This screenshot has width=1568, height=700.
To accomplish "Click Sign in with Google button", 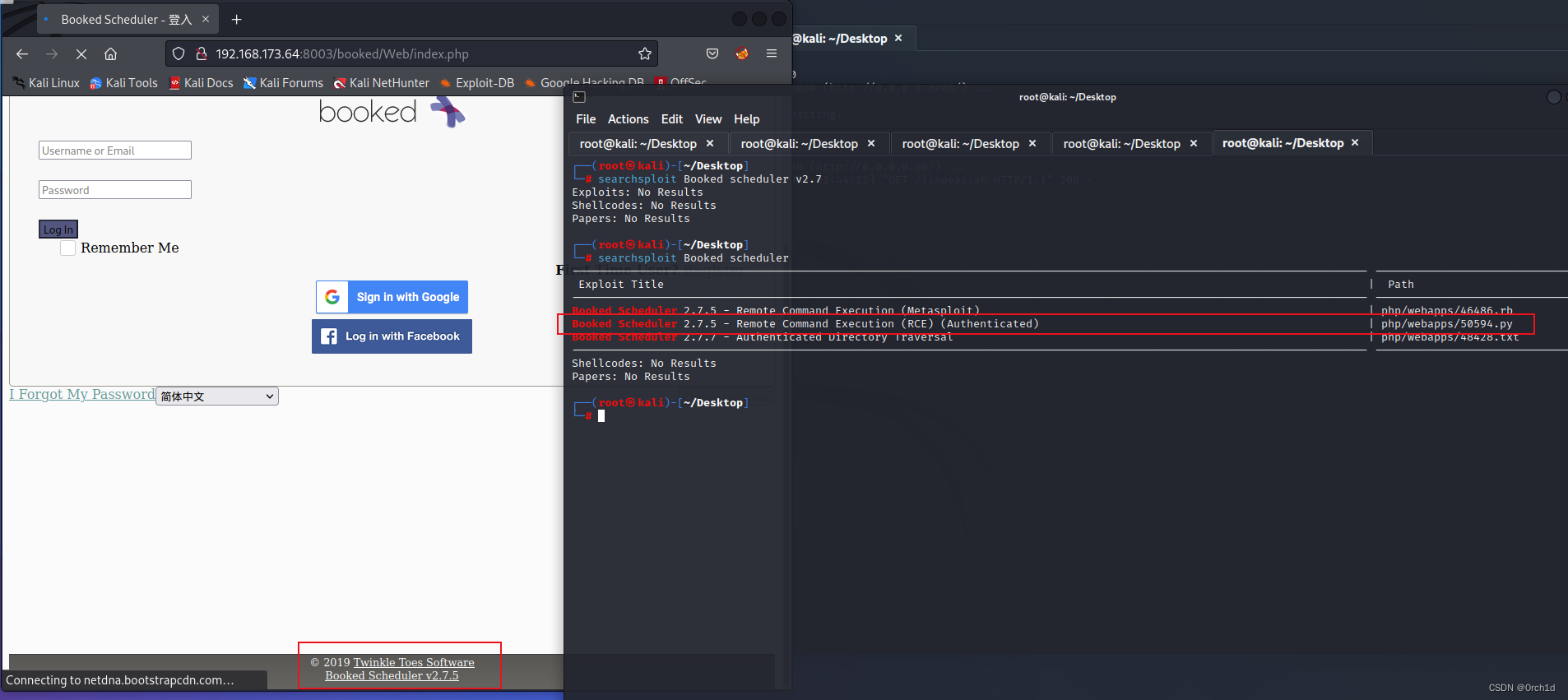I will pos(392,297).
